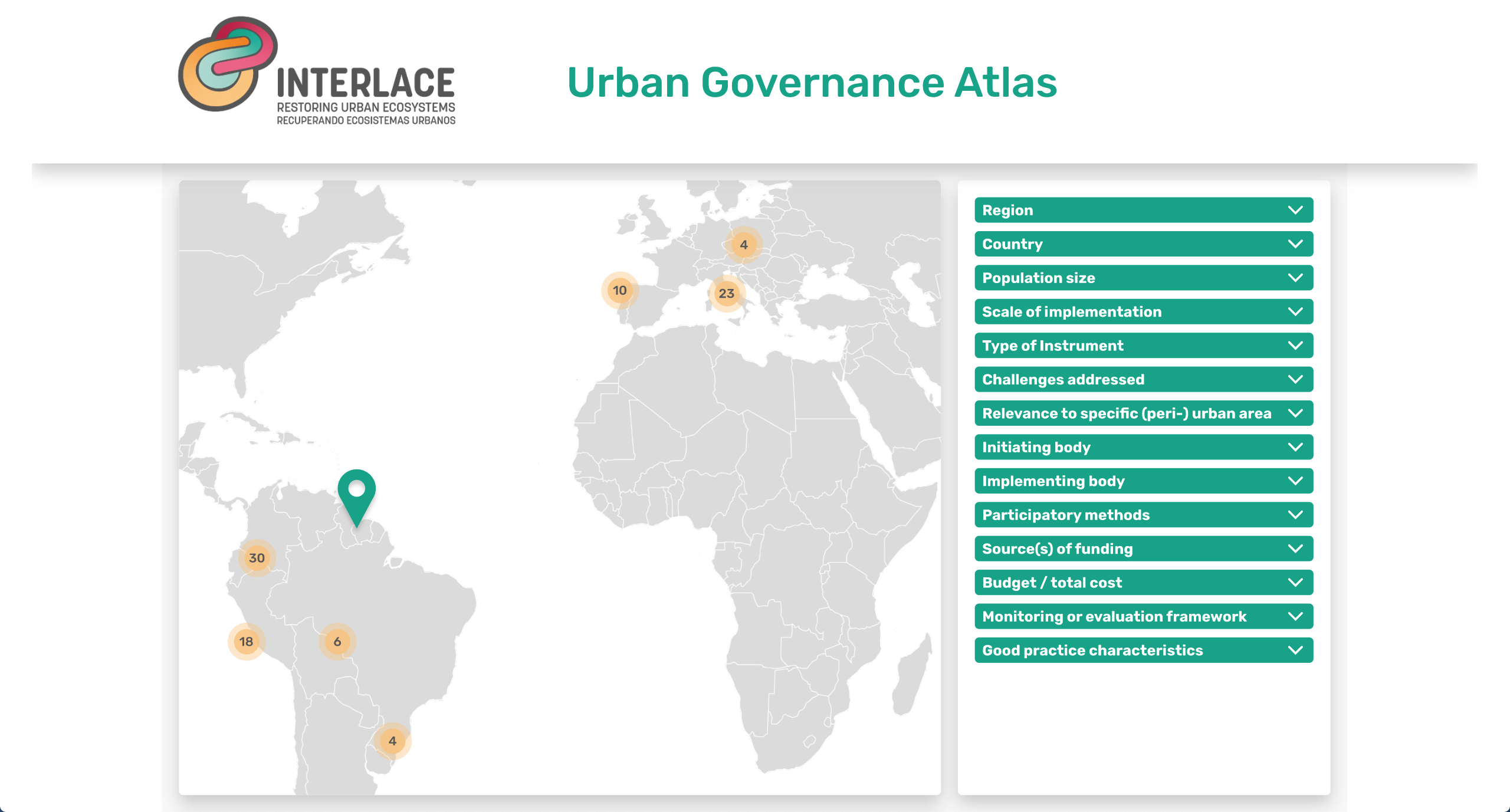Open the cluster marker showing 6 in Bolivia
Image resolution: width=1510 pixels, height=812 pixels.
(x=336, y=643)
